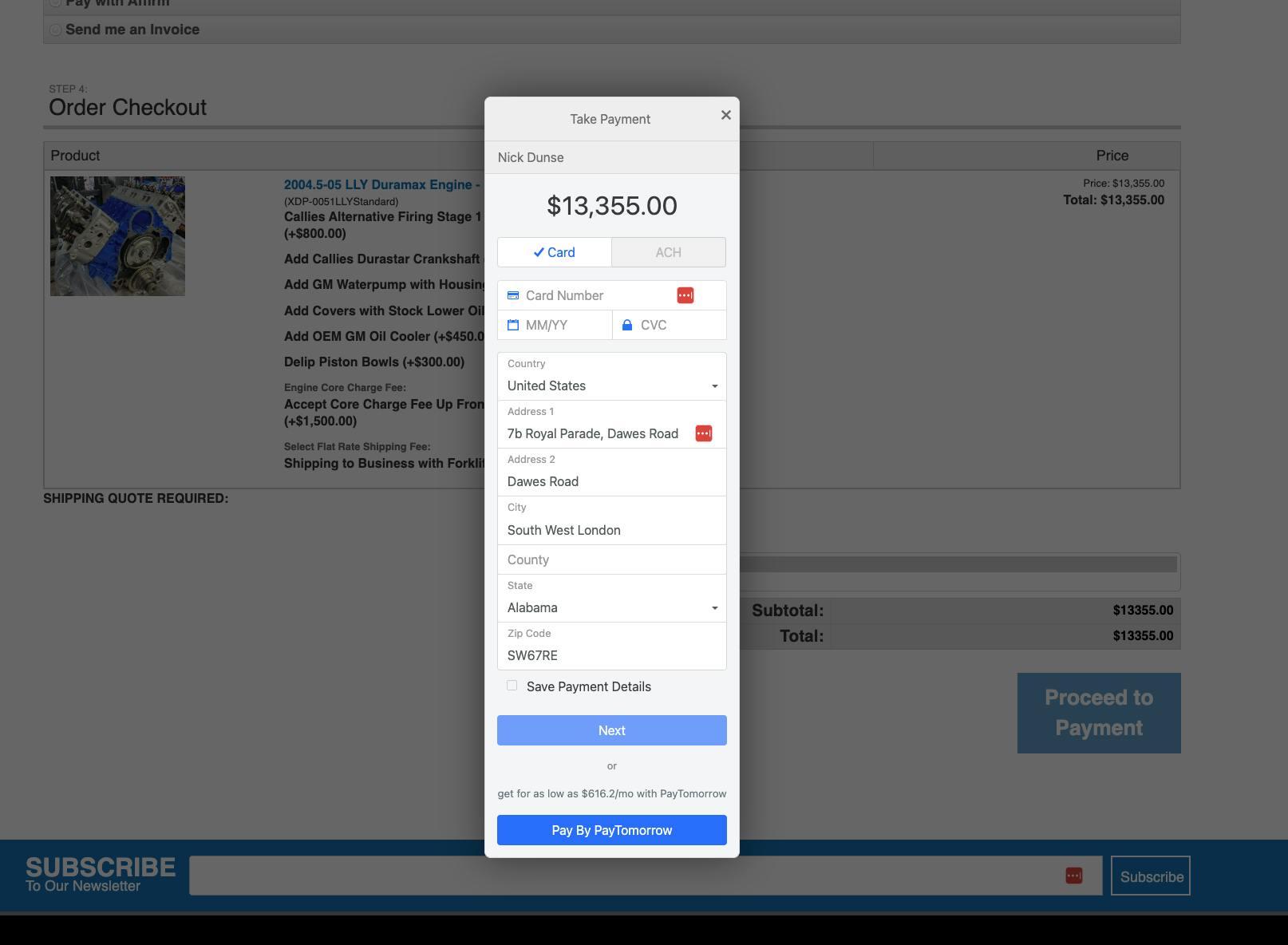This screenshot has width=1288, height=945.
Task: Click the Zip Code field with SW67RE
Action: pyautogui.click(x=612, y=646)
